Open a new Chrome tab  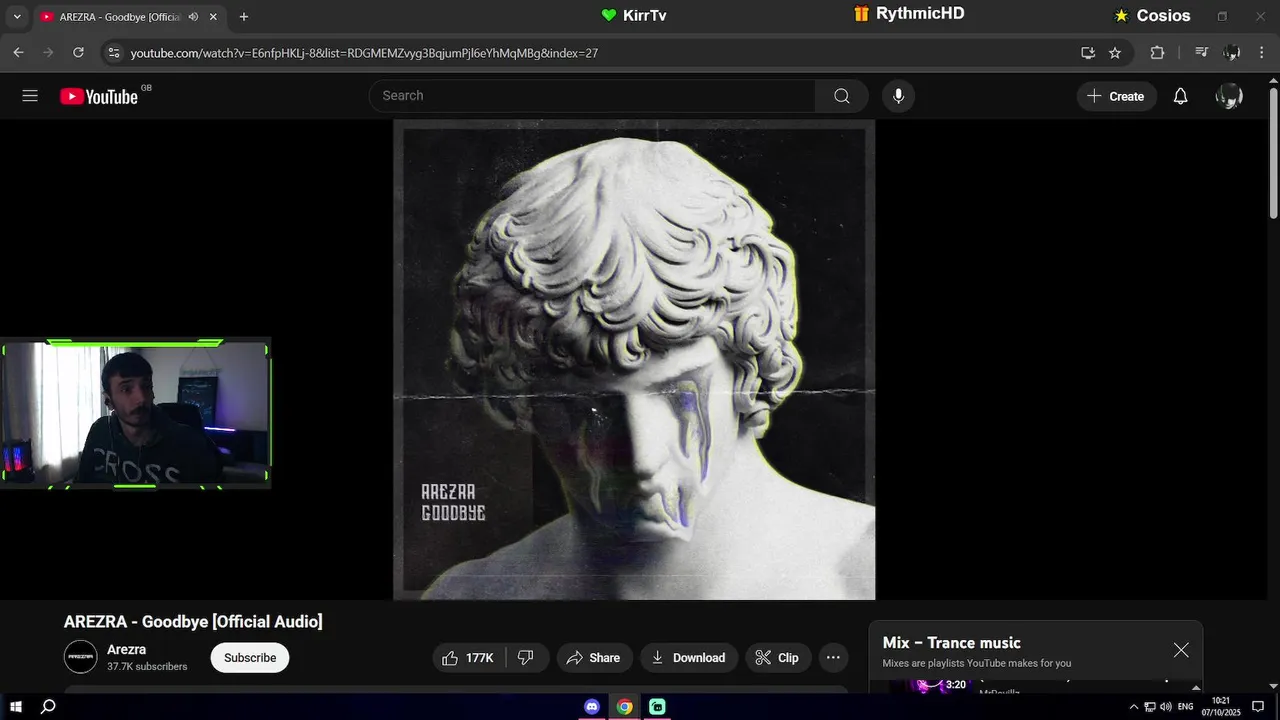click(x=244, y=17)
